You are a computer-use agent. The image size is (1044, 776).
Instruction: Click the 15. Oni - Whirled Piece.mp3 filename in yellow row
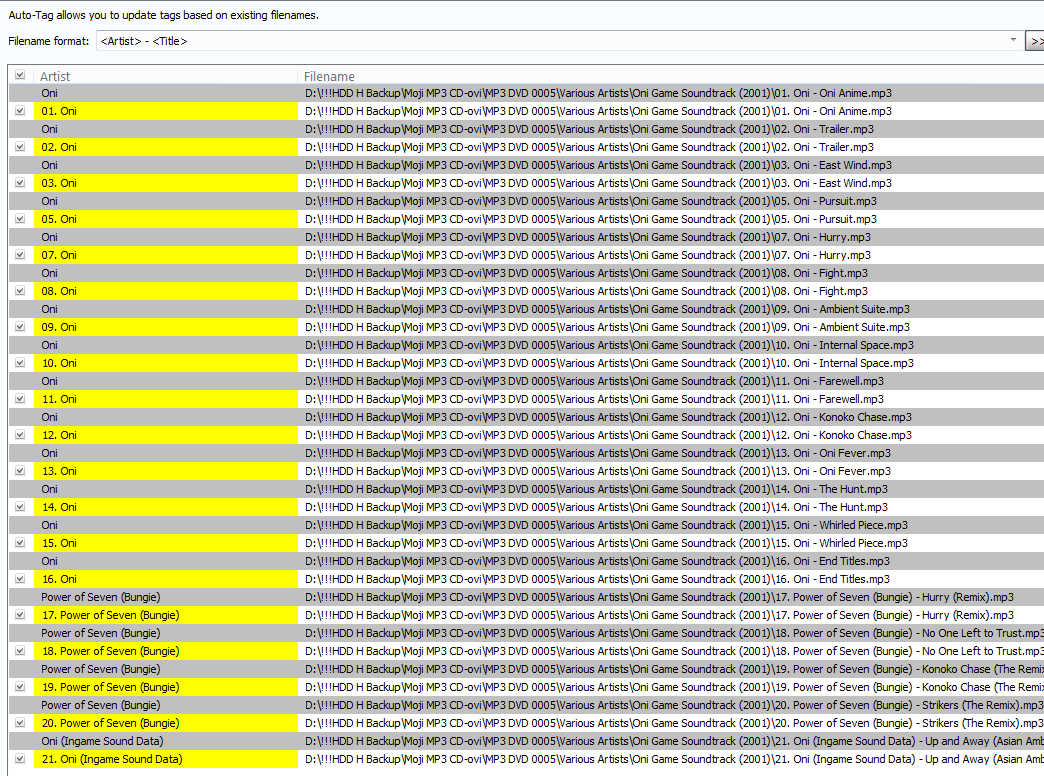click(x=606, y=543)
